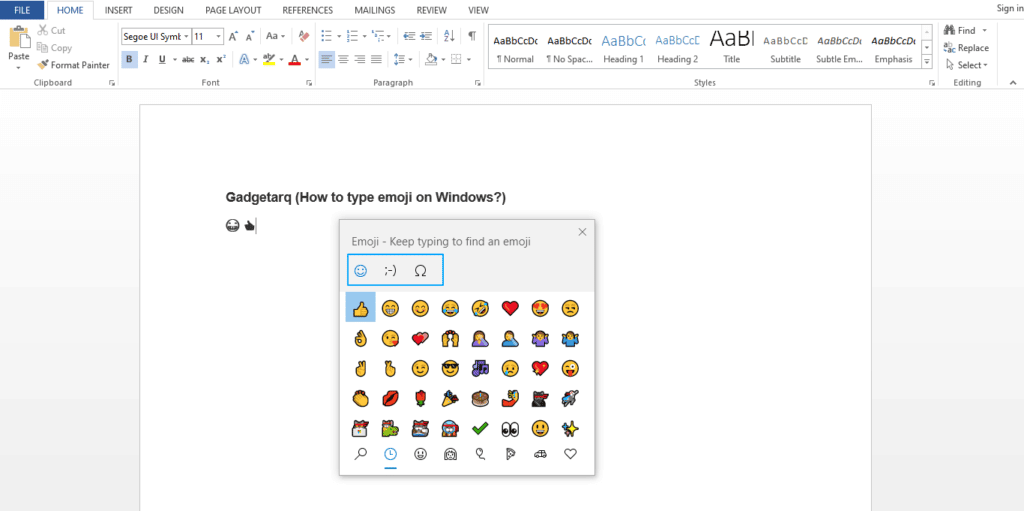Insert the red lips kiss emoji
The height and width of the screenshot is (511, 1024).
click(x=391, y=399)
